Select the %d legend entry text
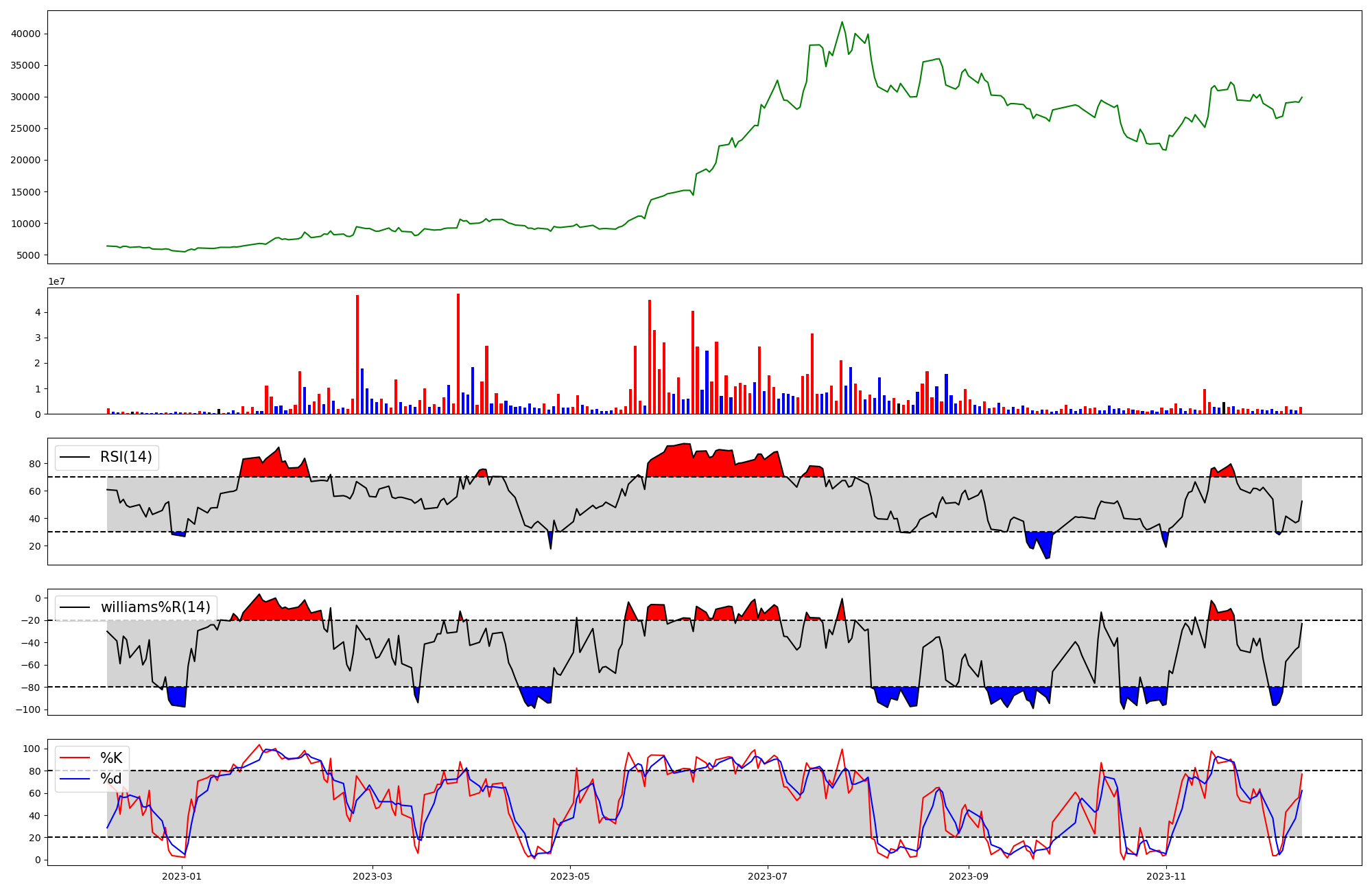Image resolution: width=1372 pixels, height=892 pixels. [111, 779]
